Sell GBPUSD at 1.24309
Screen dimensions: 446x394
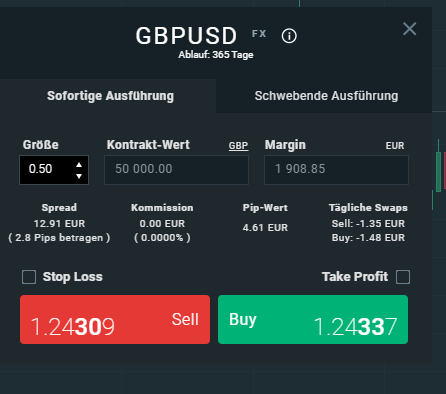[x=115, y=319]
